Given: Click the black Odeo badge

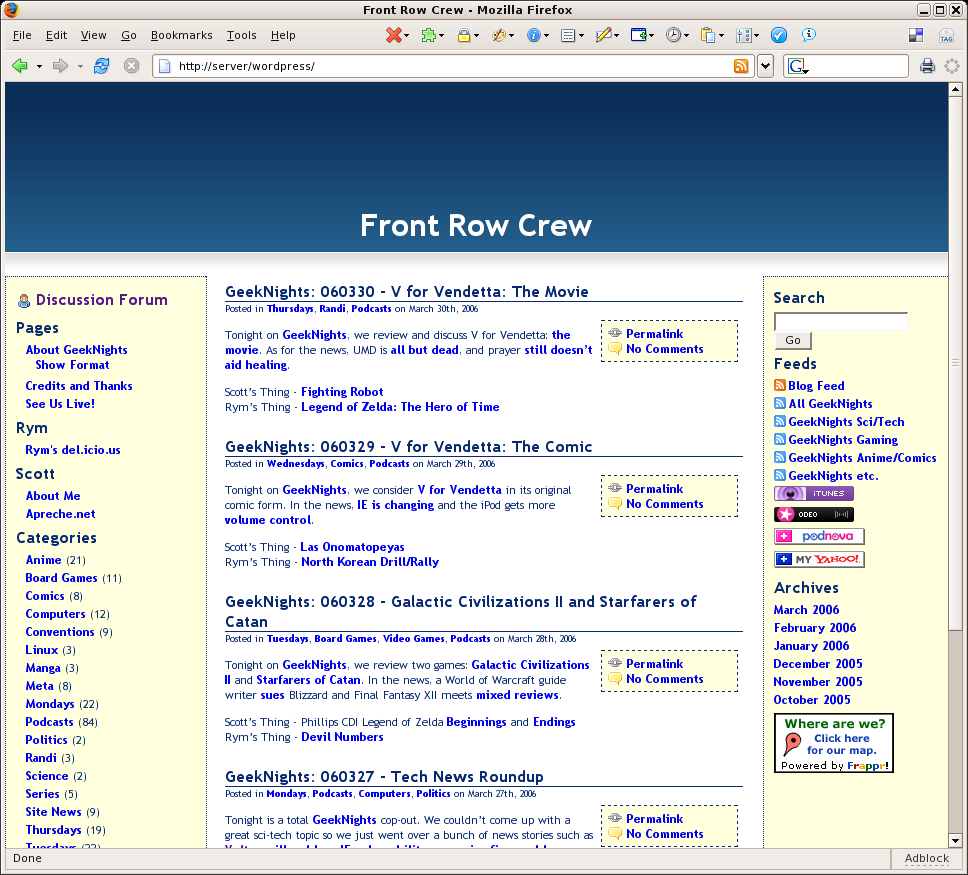Looking at the screenshot, I should click(814, 514).
